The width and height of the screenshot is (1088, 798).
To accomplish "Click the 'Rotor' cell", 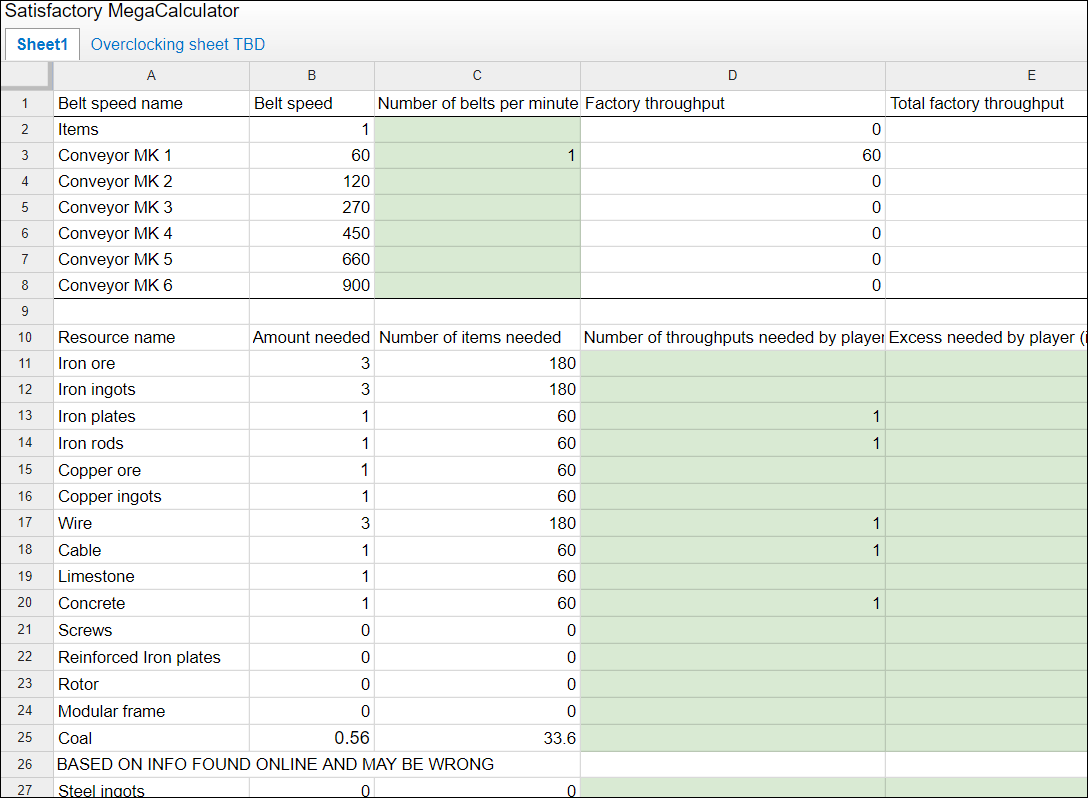I will pos(151,684).
